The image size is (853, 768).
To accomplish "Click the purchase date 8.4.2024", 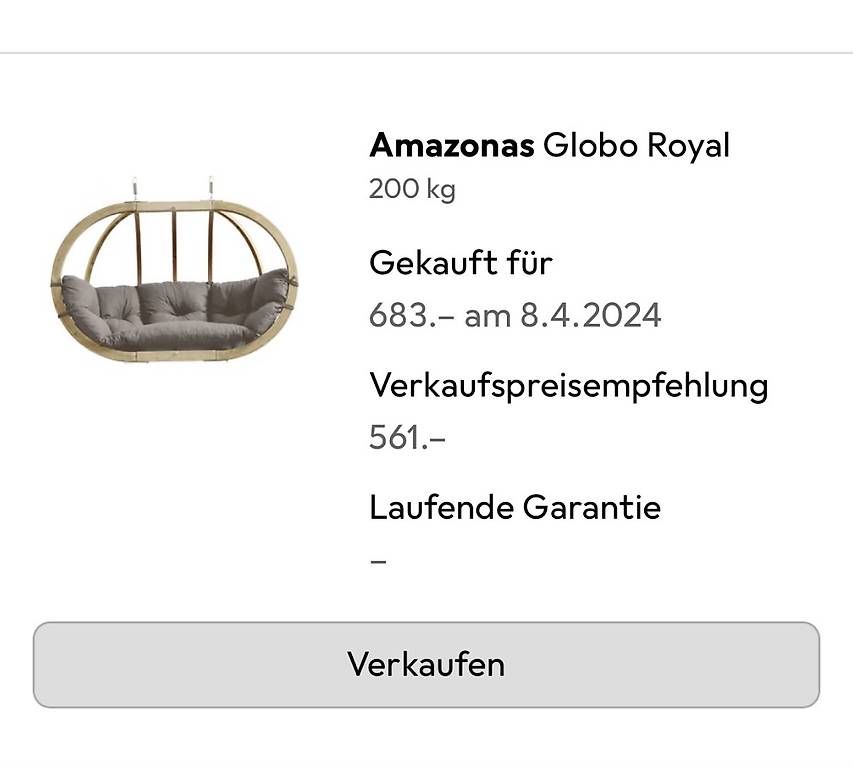I will pos(591,315).
